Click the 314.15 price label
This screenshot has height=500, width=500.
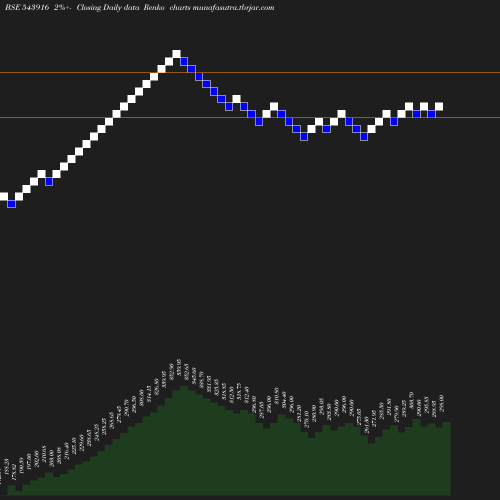point(149,394)
